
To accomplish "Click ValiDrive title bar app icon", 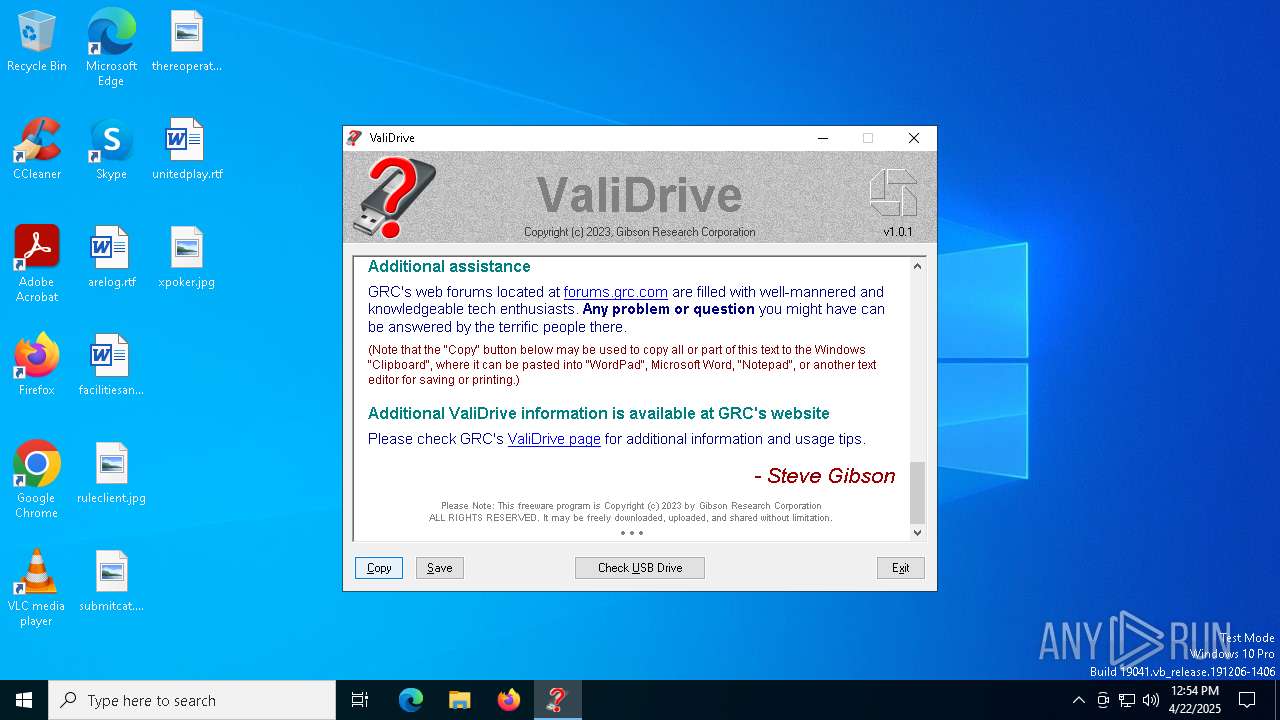I will [x=354, y=138].
